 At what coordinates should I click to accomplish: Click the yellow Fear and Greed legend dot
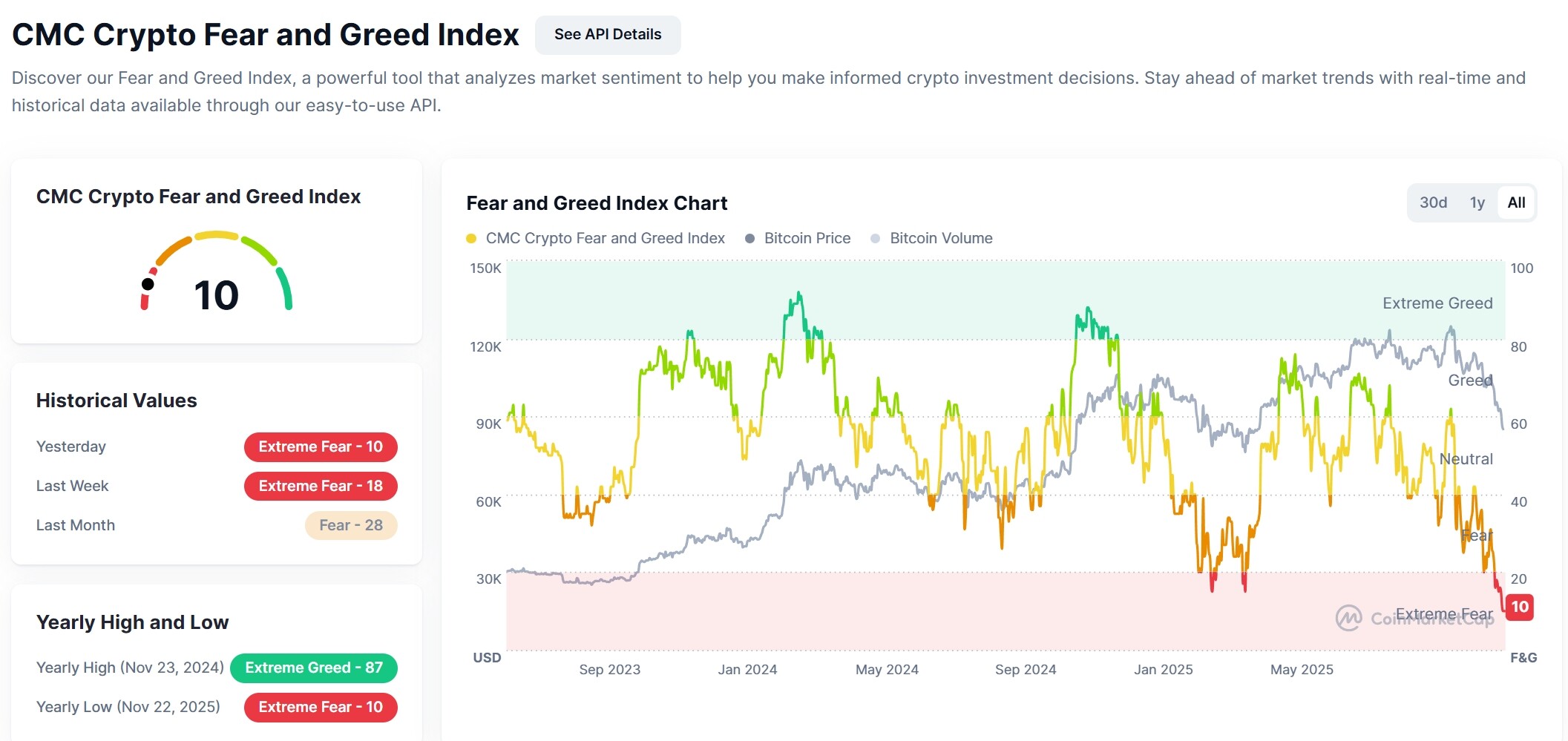(471, 239)
